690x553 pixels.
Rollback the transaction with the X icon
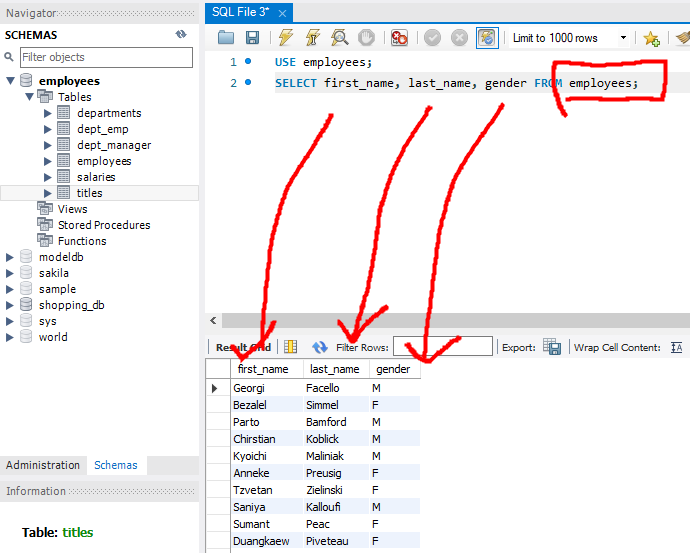(459, 38)
